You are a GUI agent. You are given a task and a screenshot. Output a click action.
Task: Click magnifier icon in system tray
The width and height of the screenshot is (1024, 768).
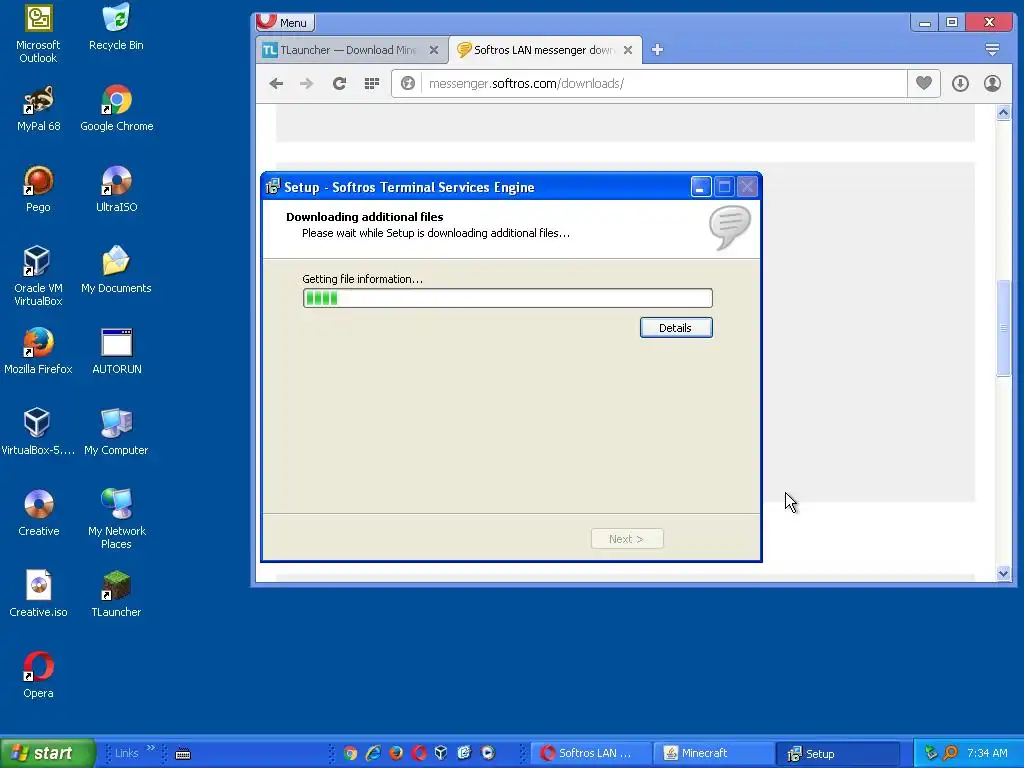(x=950, y=753)
